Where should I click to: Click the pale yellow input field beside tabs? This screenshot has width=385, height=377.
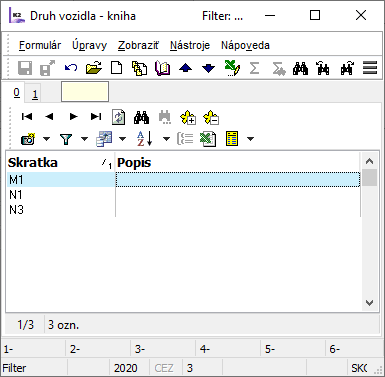tap(85, 91)
